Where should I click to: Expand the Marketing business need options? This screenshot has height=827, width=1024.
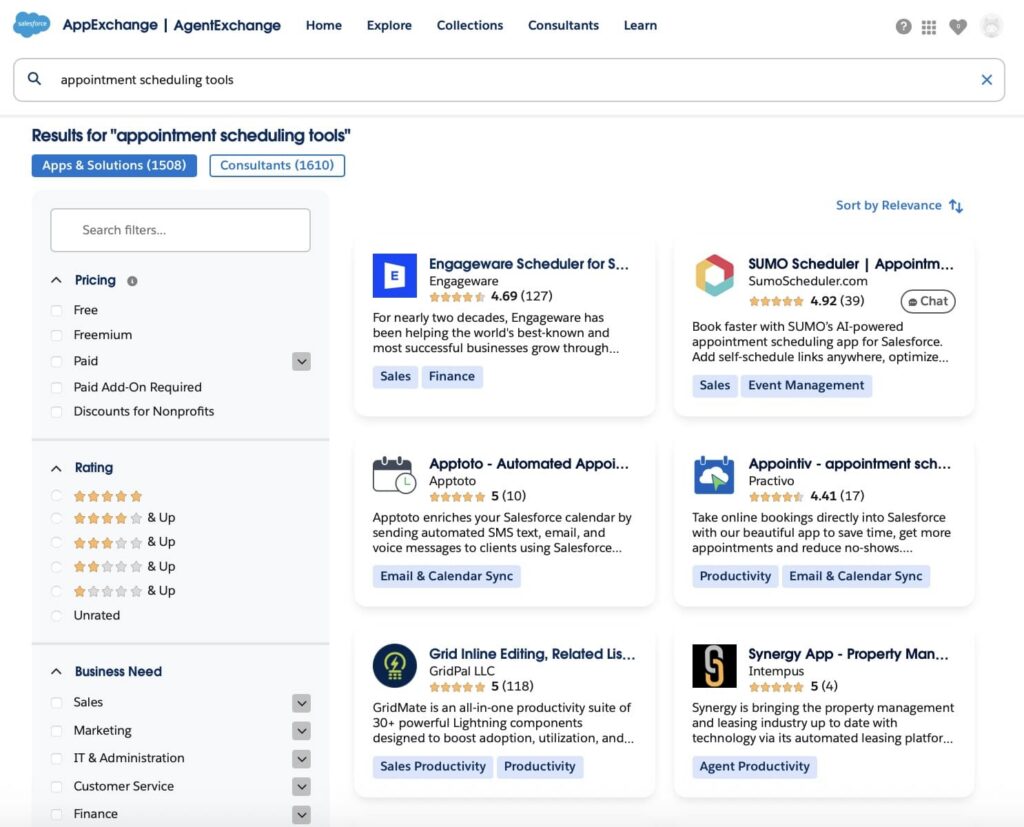coord(301,730)
